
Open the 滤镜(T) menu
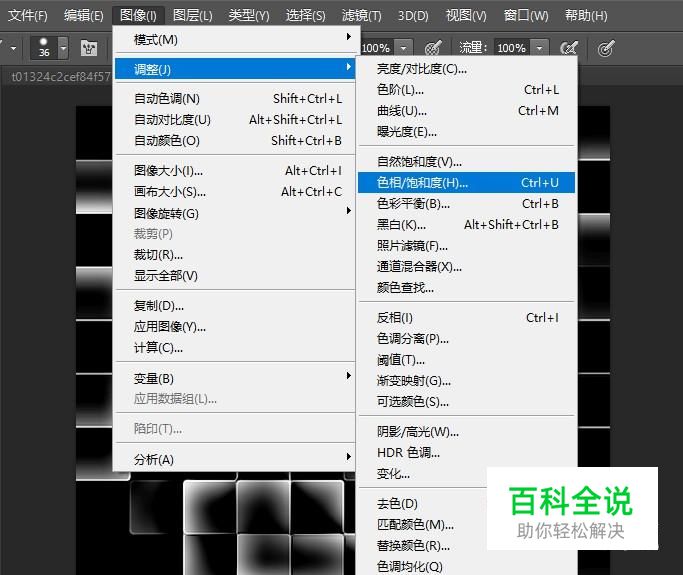tap(362, 16)
